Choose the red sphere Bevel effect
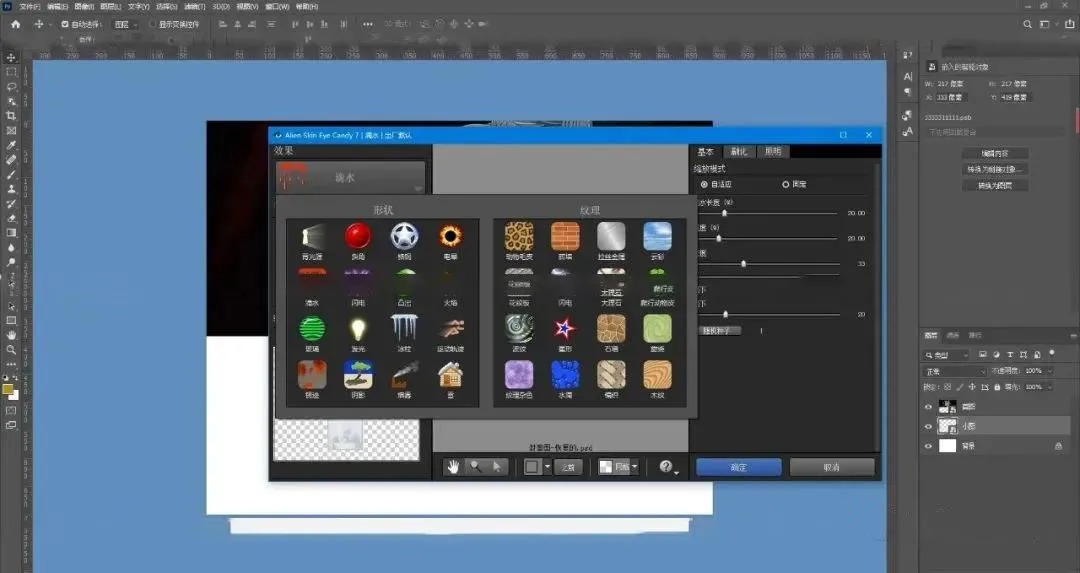Screen dimensions: 1080x573 [358, 236]
